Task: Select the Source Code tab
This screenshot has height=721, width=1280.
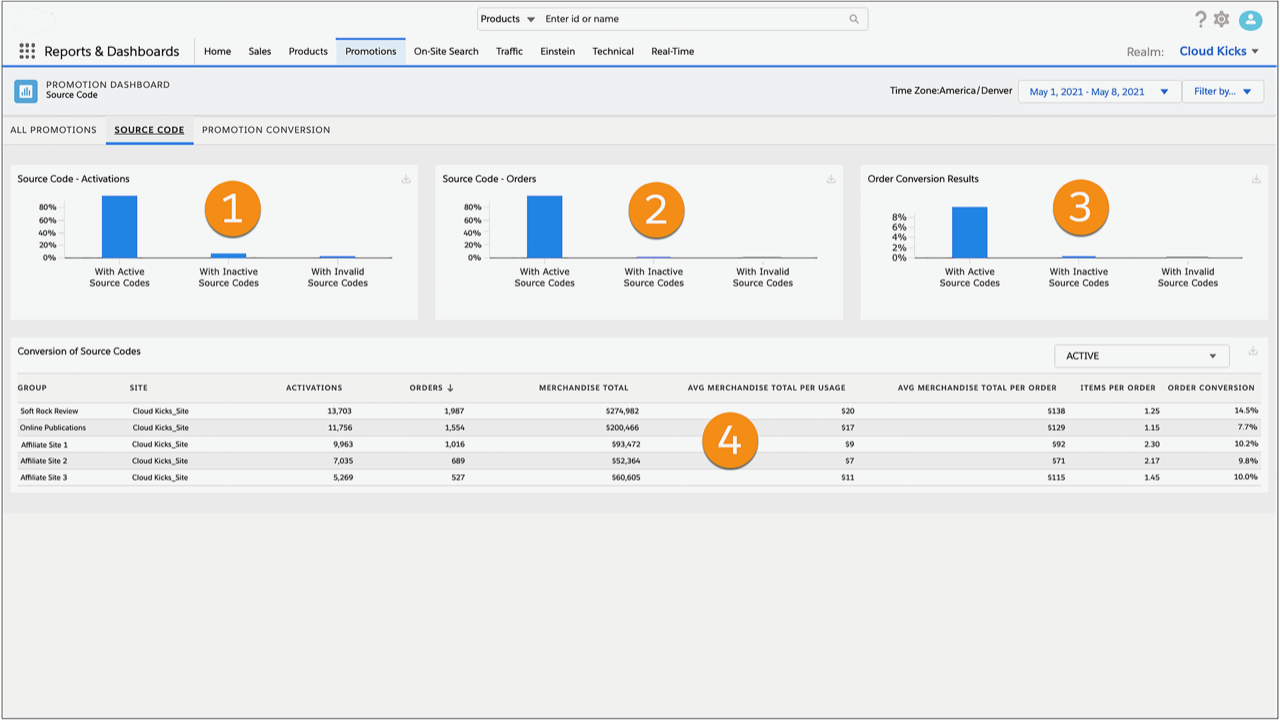Action: pyautogui.click(x=149, y=130)
